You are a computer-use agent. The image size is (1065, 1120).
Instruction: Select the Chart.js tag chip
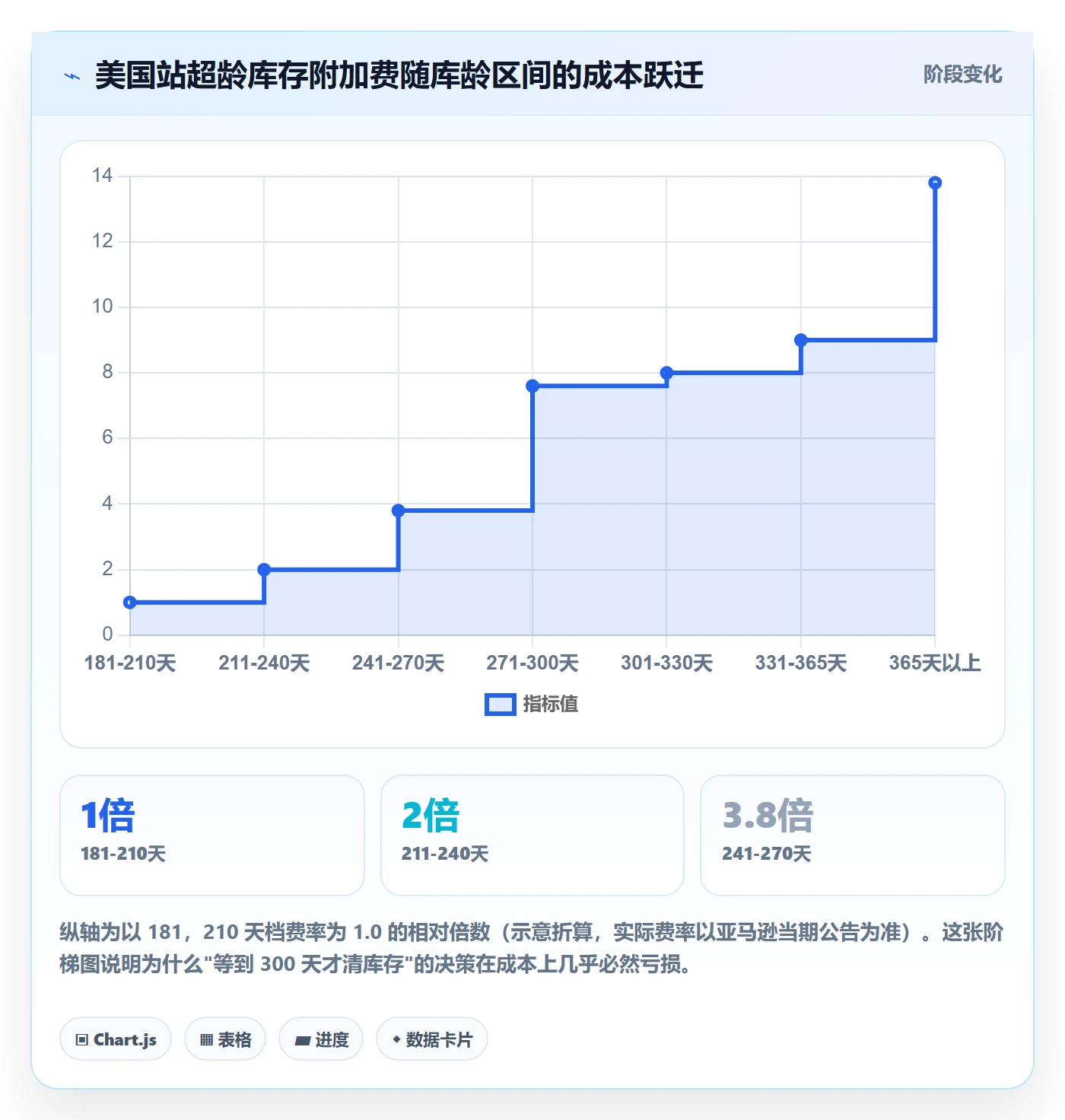[116, 1039]
